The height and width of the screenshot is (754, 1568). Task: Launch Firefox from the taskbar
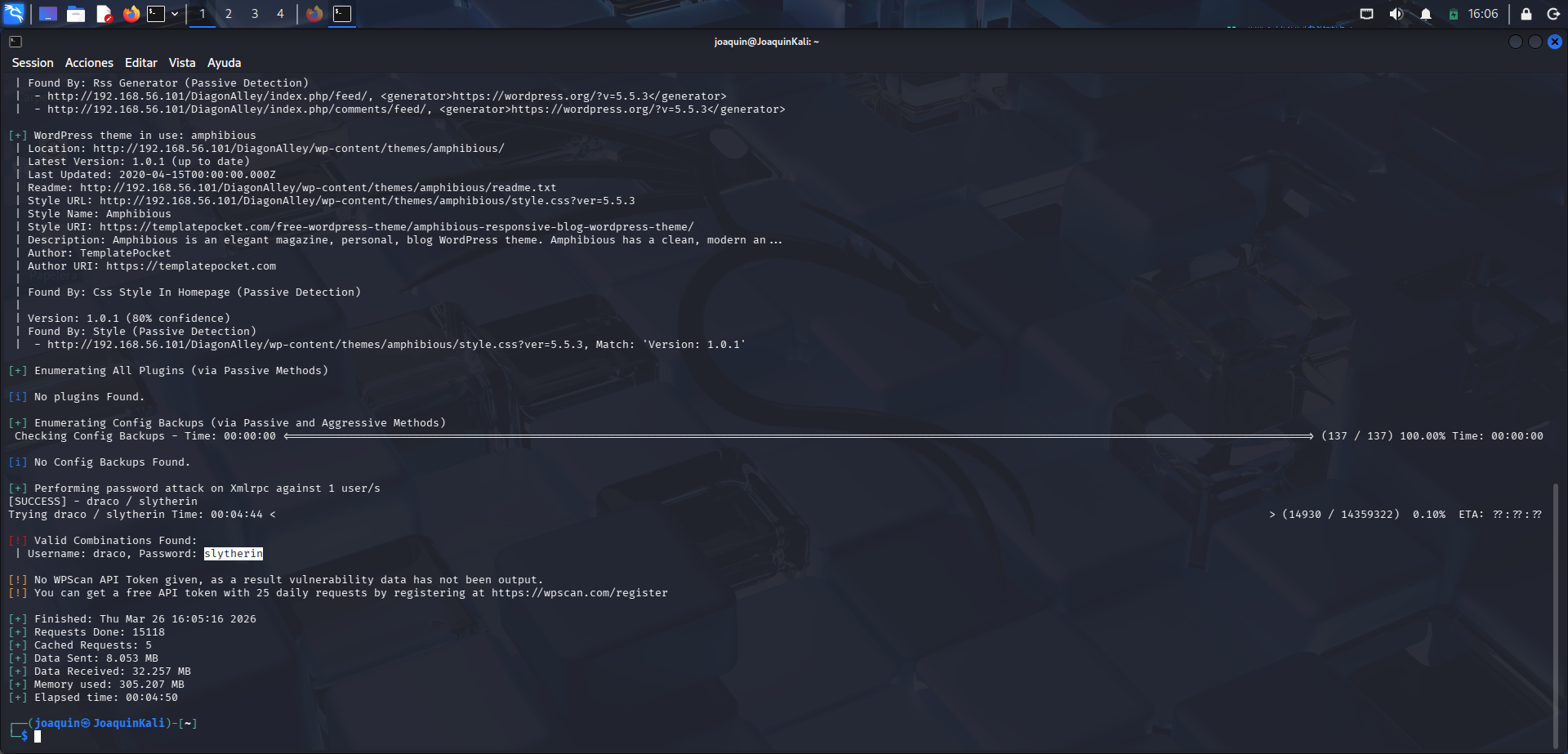coord(131,13)
